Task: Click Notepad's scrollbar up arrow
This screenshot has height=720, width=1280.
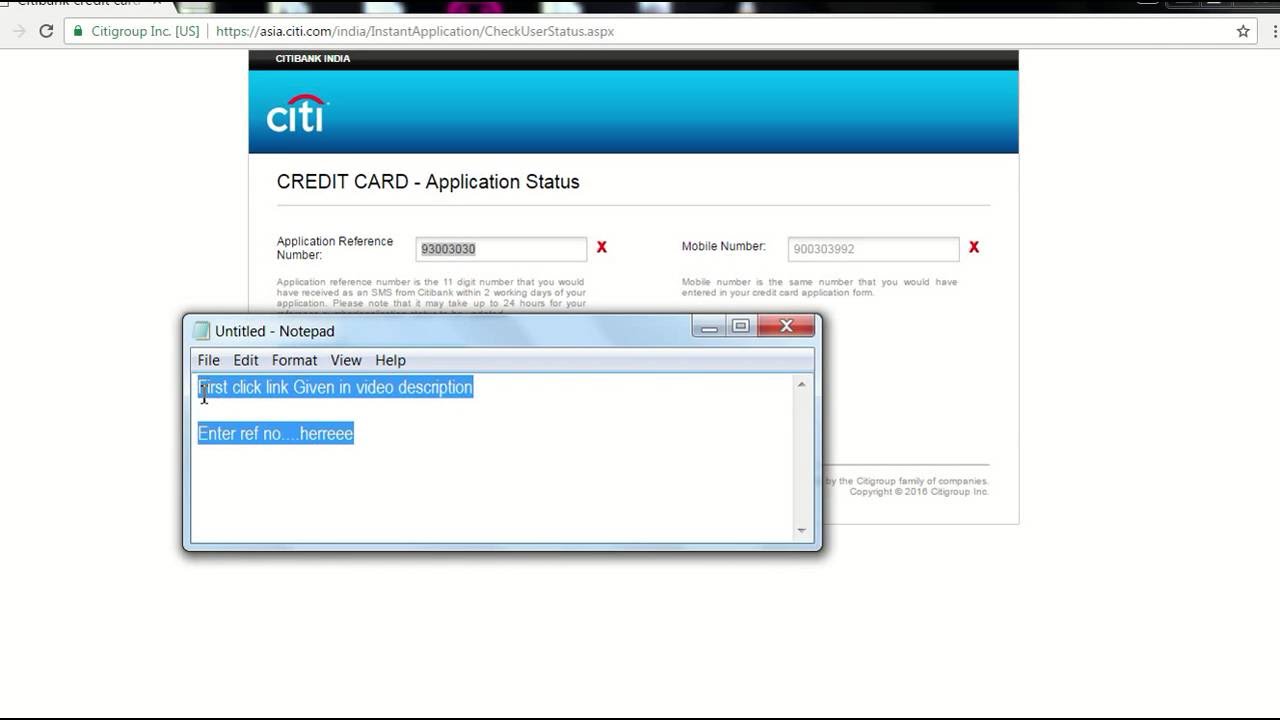Action: (x=801, y=385)
